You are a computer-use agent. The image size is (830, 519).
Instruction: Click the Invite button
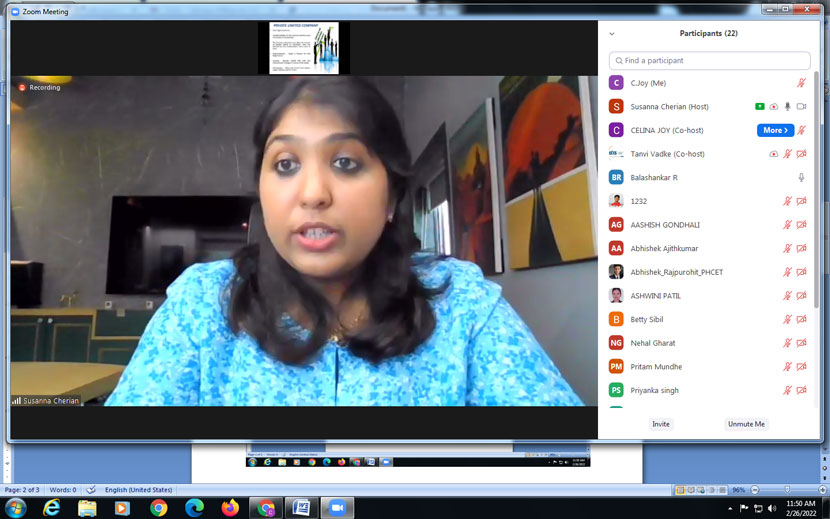(661, 424)
